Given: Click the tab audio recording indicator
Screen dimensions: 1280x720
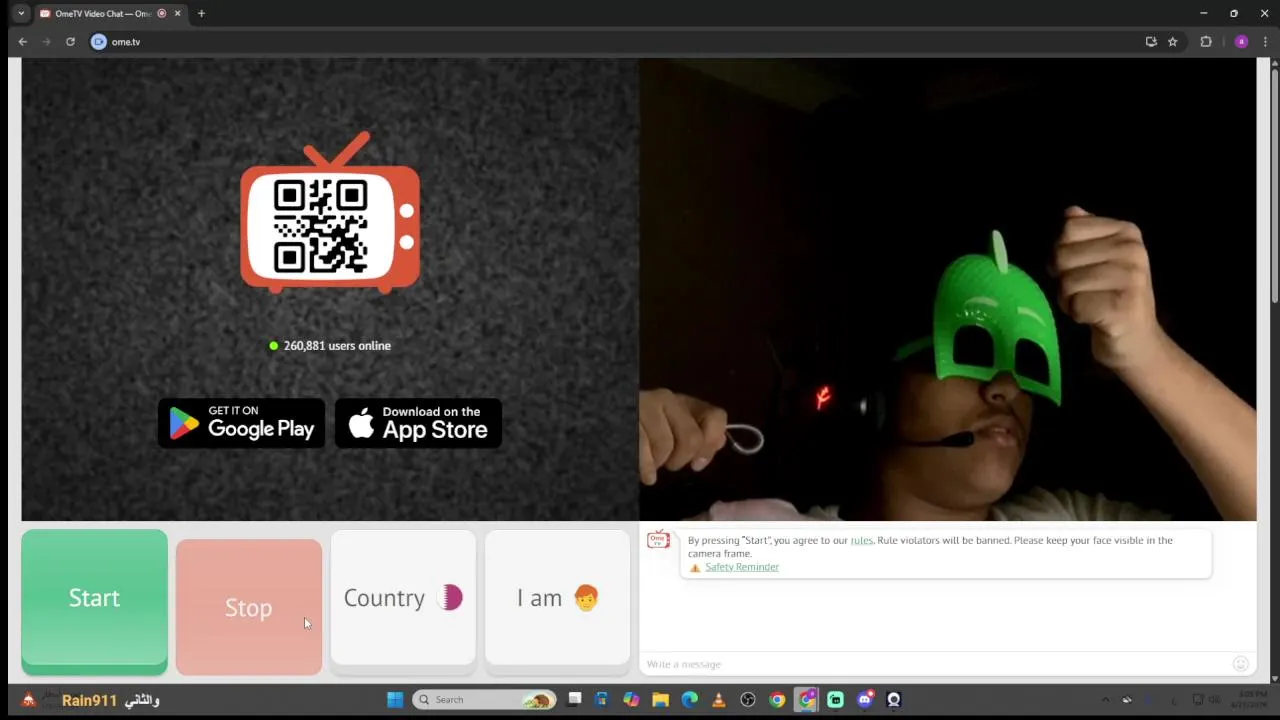Looking at the screenshot, I should click(162, 14).
